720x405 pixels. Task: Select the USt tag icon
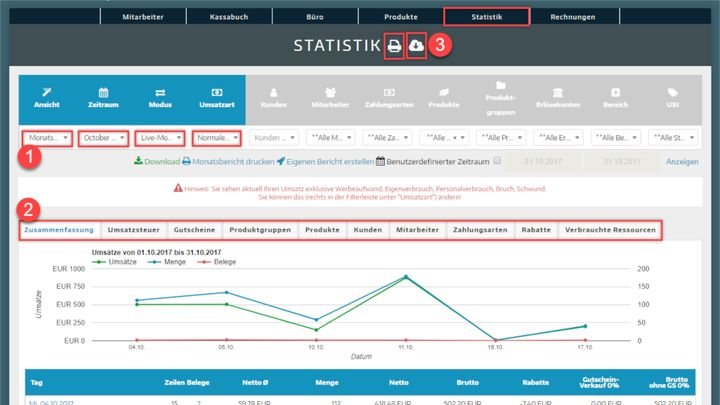pos(672,92)
